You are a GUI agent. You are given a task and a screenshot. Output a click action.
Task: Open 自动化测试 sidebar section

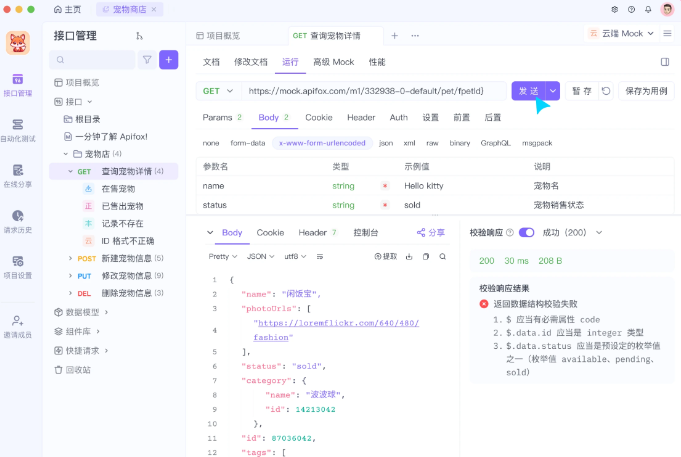[x=18, y=131]
